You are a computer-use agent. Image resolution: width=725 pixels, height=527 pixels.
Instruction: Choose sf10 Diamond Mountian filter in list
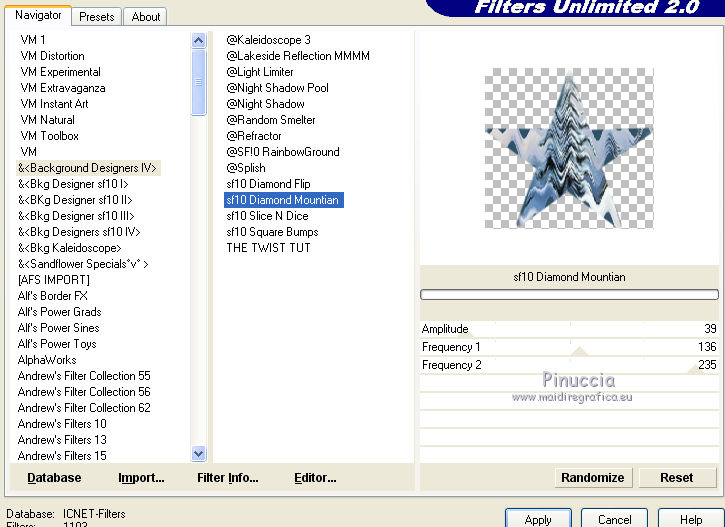[x=284, y=200]
